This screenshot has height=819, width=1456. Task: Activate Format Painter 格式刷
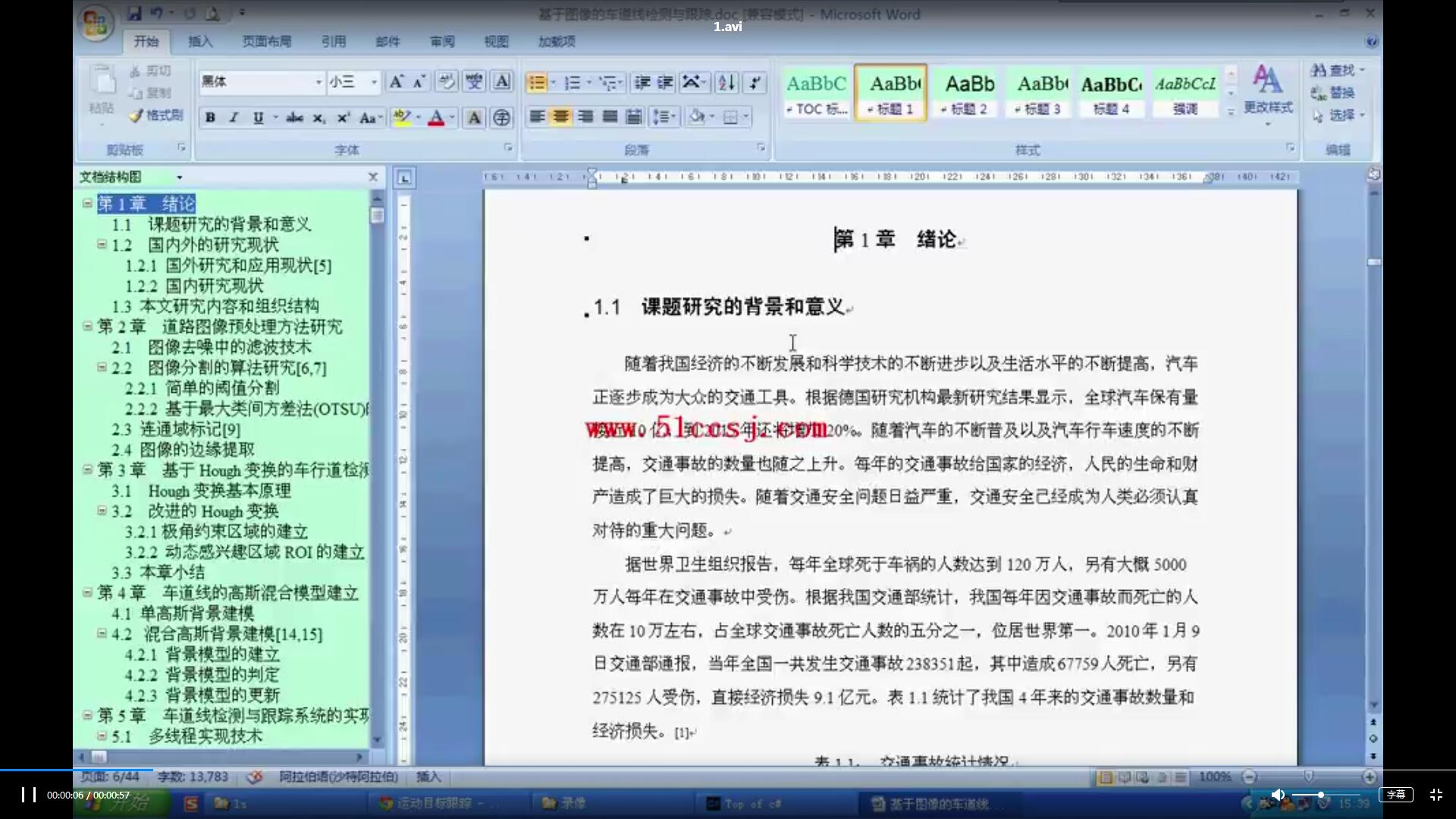pos(156,115)
